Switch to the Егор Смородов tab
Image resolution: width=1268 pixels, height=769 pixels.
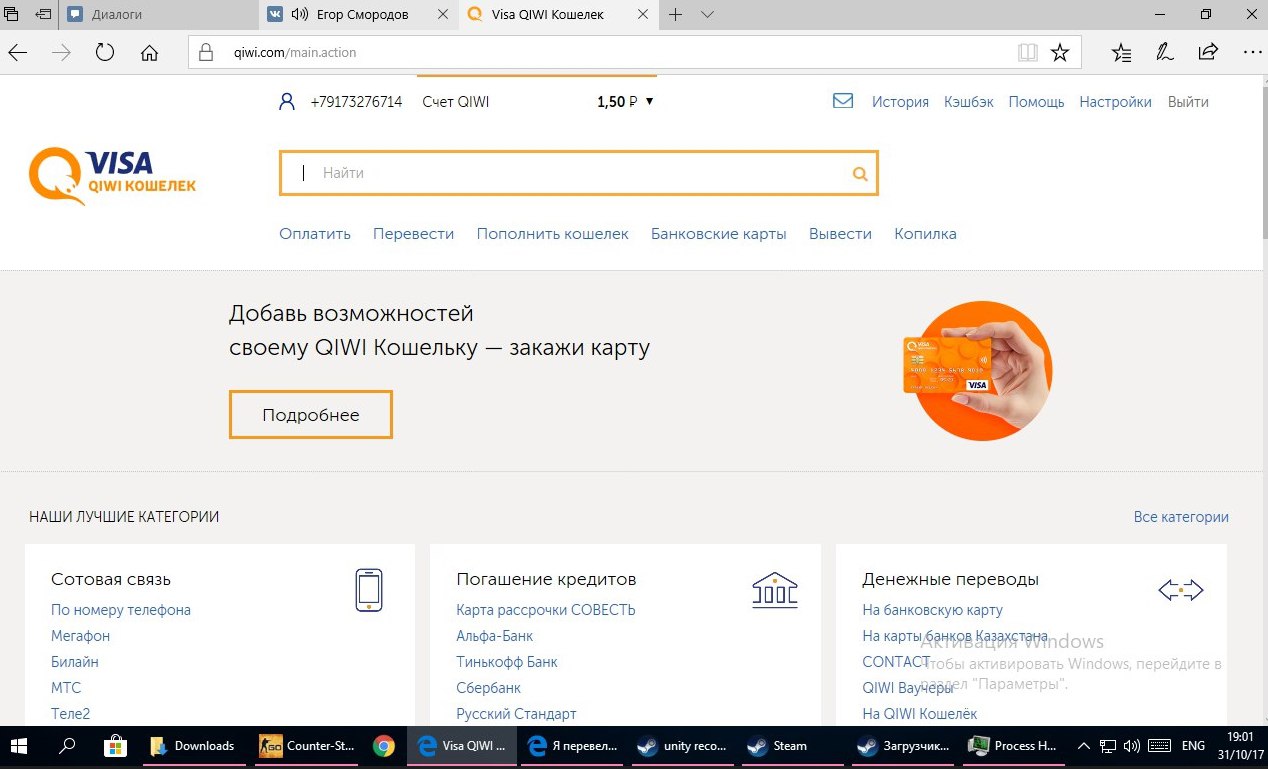(361, 15)
